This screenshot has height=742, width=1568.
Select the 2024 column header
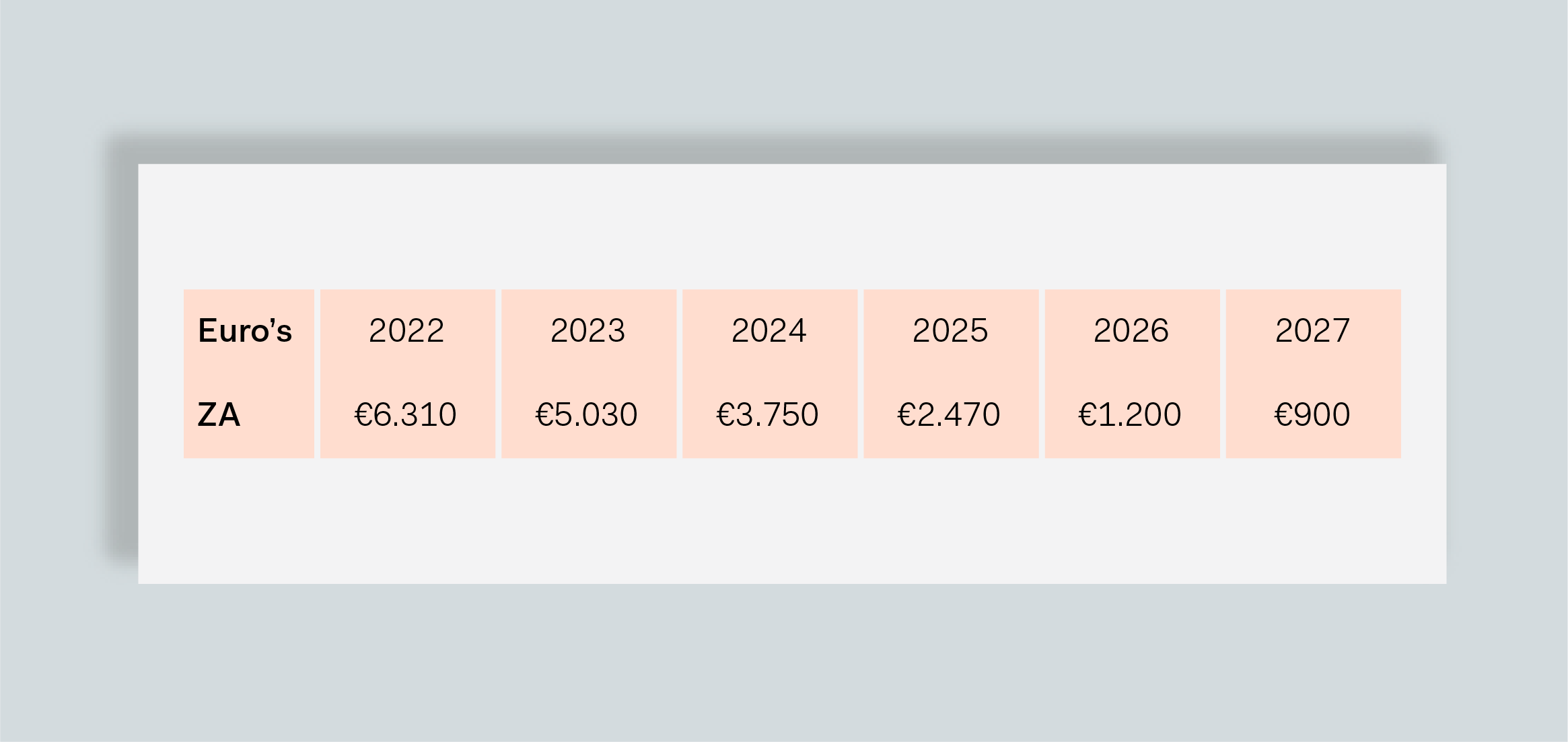pos(769,331)
